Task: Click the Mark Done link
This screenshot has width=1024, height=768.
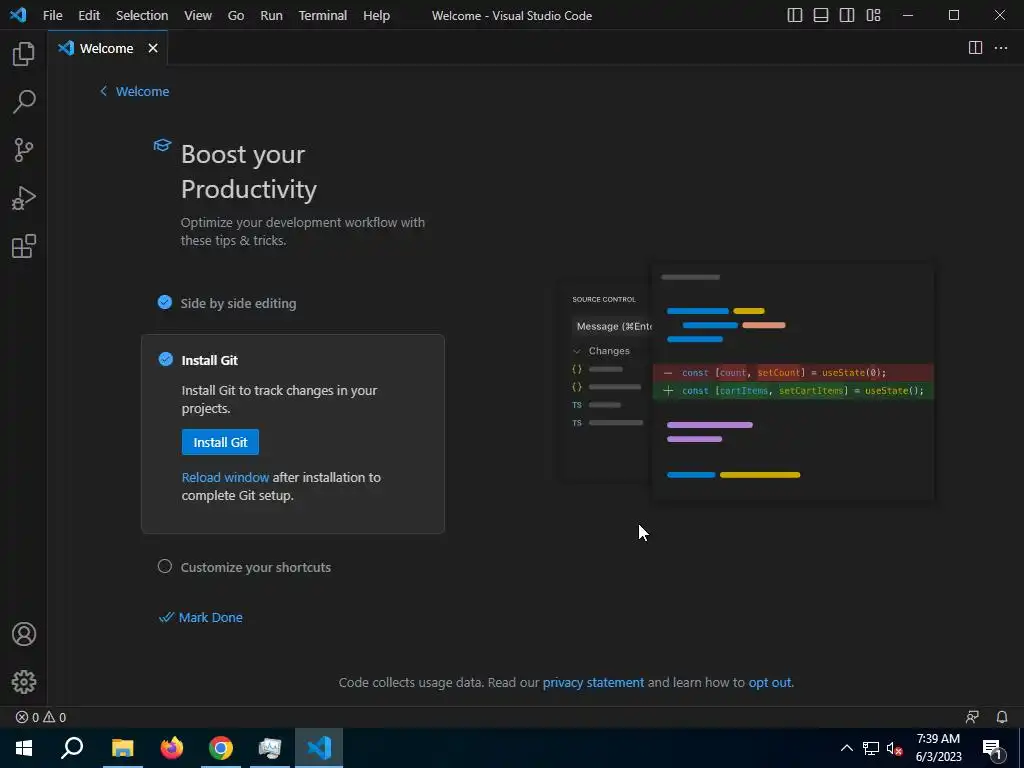Action: [x=201, y=617]
